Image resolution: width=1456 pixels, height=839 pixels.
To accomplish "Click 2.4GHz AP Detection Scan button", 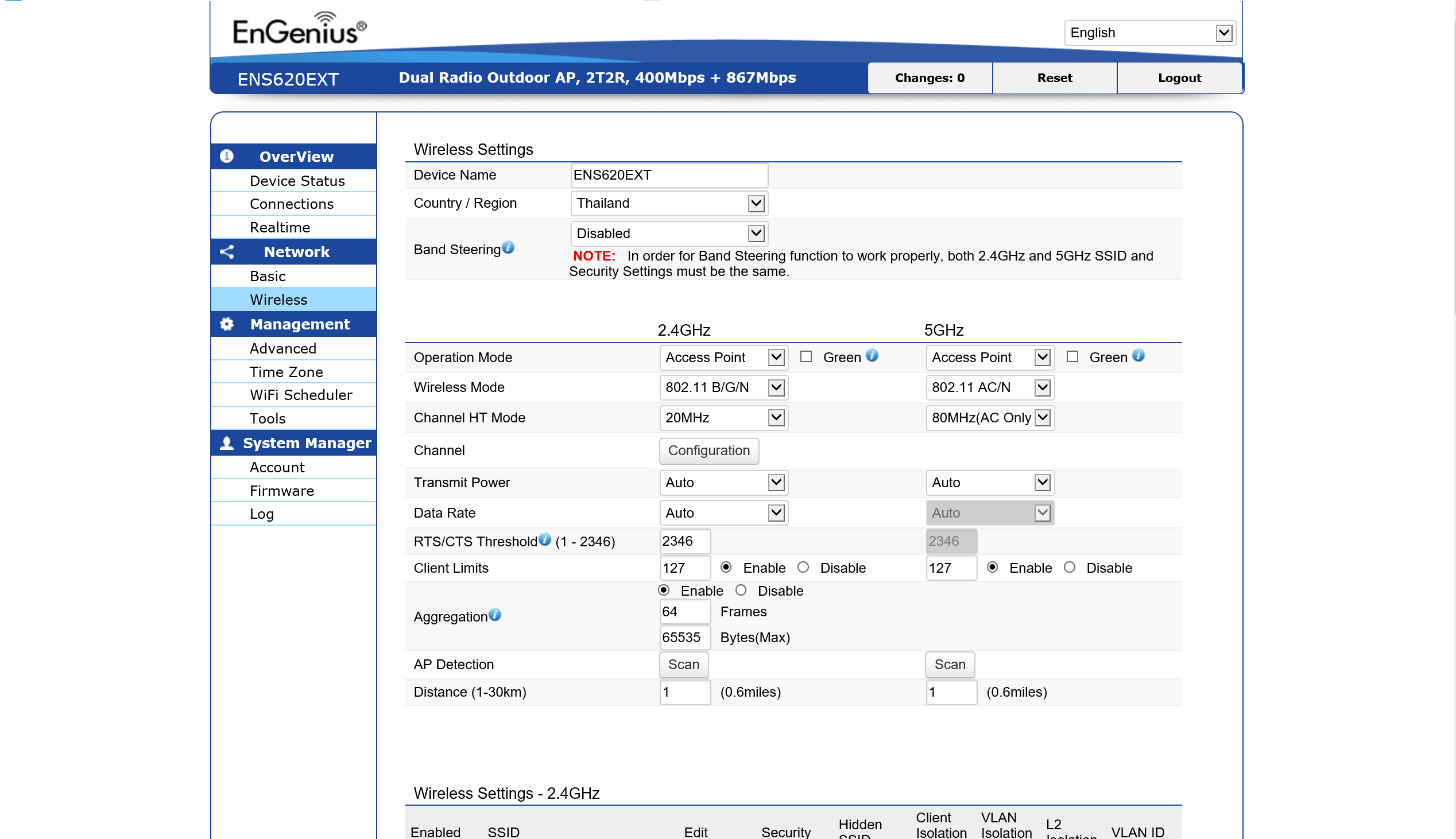I will click(684, 665).
